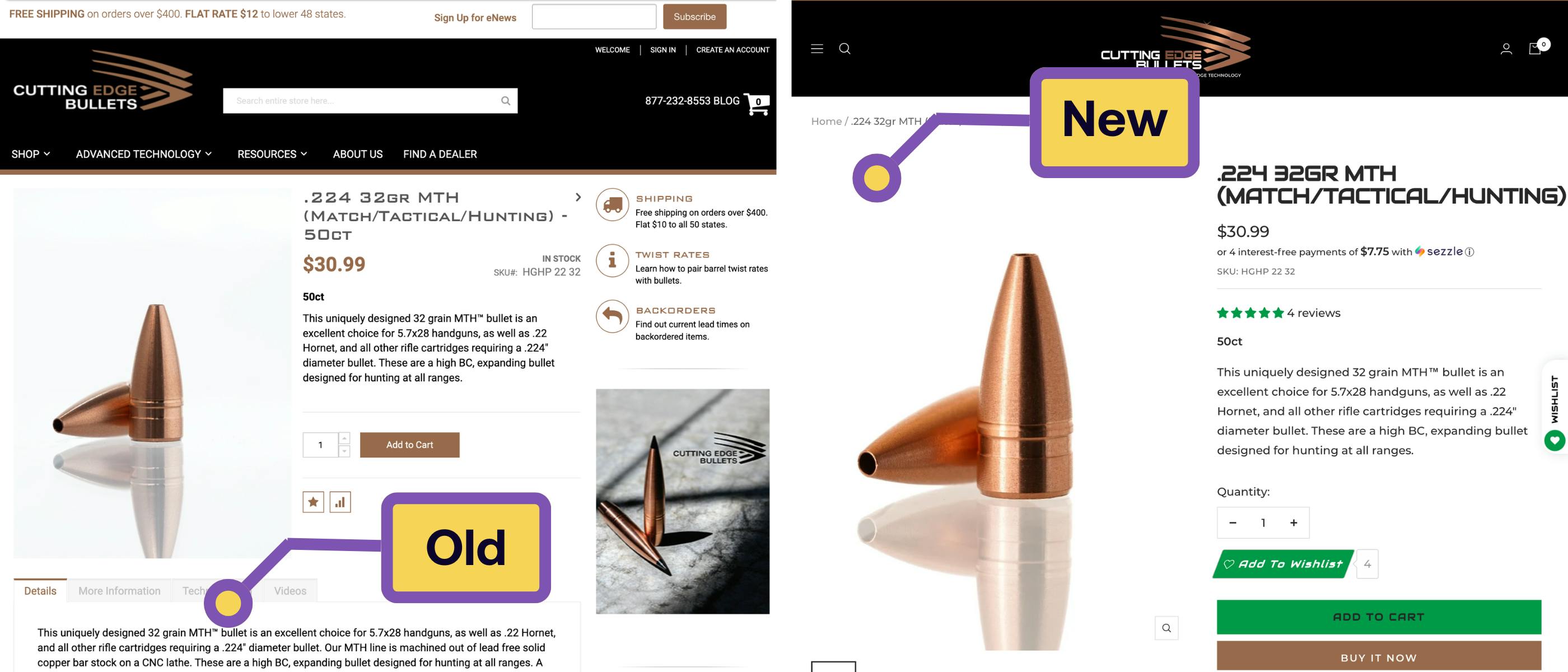Screen dimensions: 1568x672
Task: Expand the RESOURCES dropdown menu
Action: 272,154
